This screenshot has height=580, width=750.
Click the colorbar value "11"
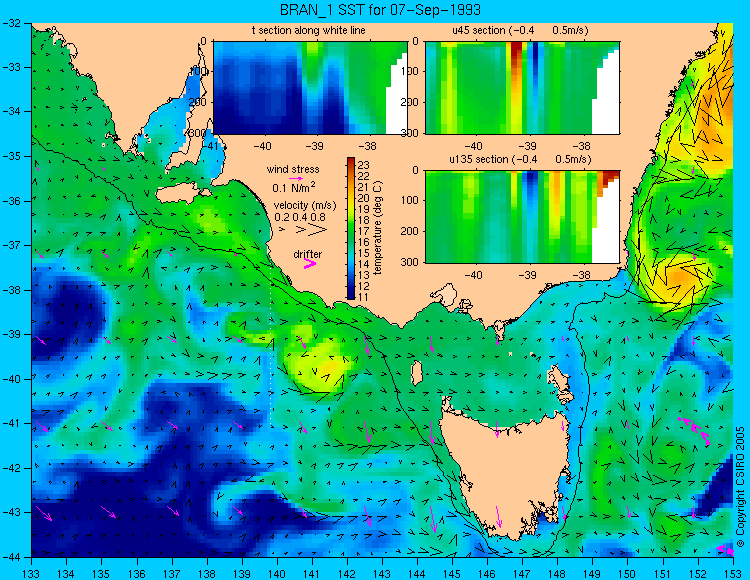tap(364, 297)
